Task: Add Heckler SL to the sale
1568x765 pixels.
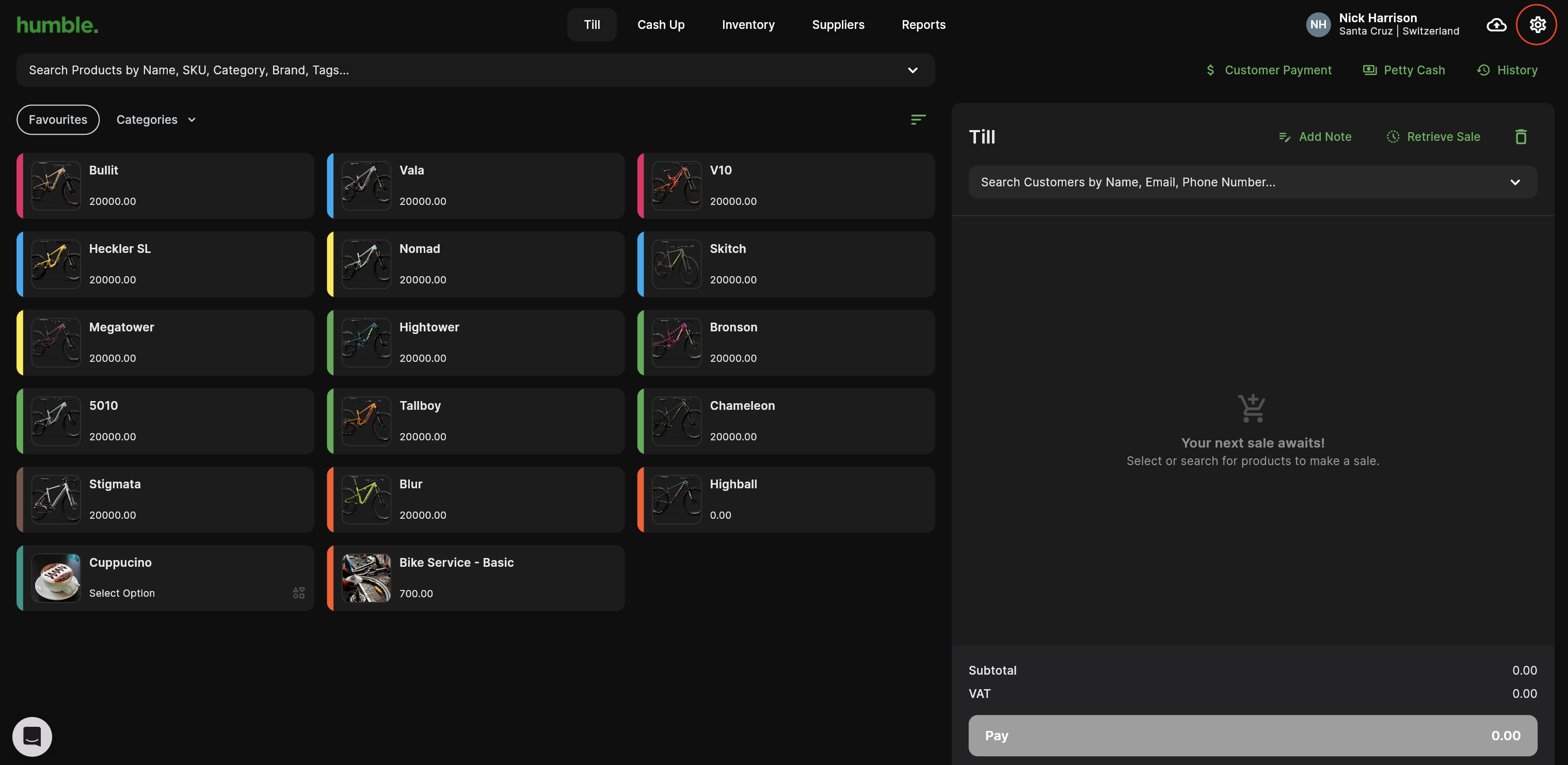Action: 165,264
